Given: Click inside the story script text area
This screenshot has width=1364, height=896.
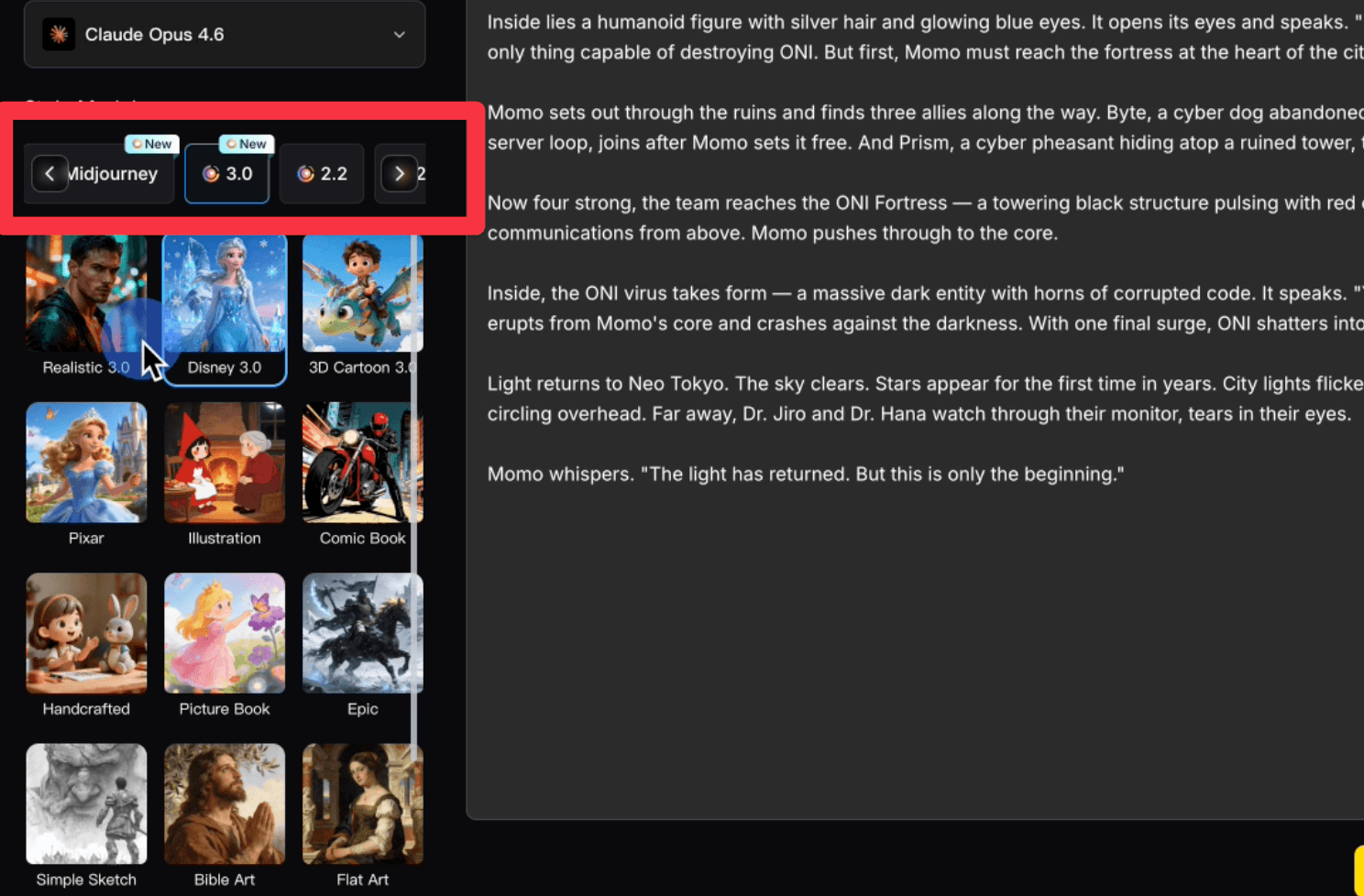Looking at the screenshot, I should coord(917,641).
